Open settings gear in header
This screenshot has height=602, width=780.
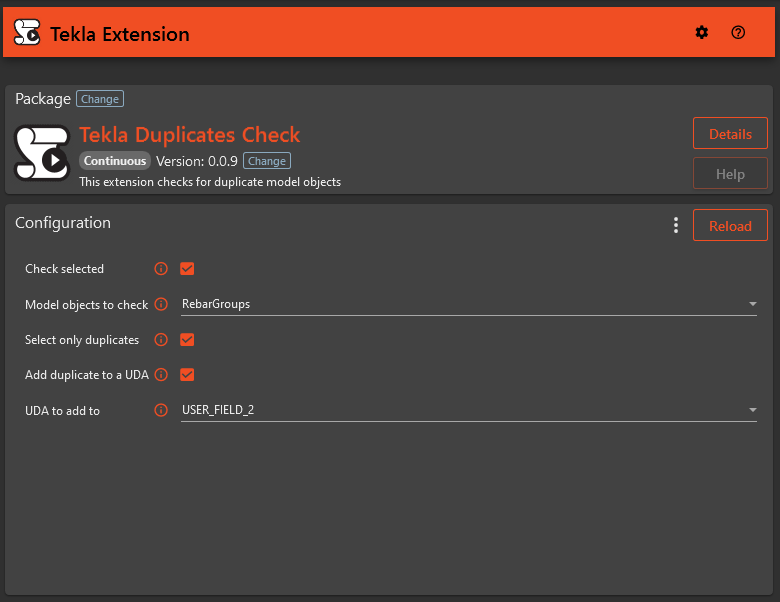702,33
